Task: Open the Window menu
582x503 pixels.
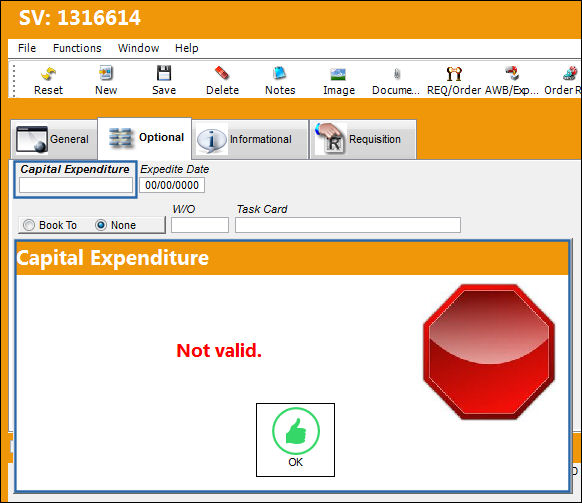Action: 138,48
